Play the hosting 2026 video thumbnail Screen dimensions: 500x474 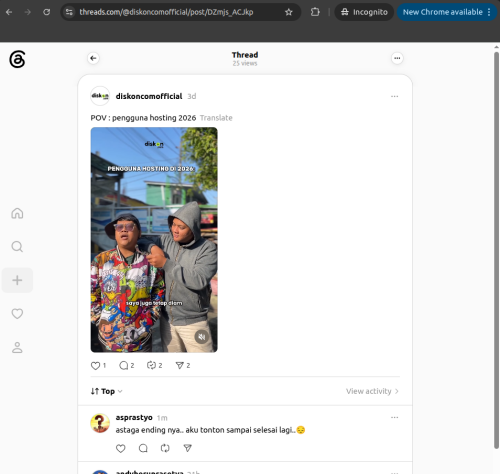(154, 240)
